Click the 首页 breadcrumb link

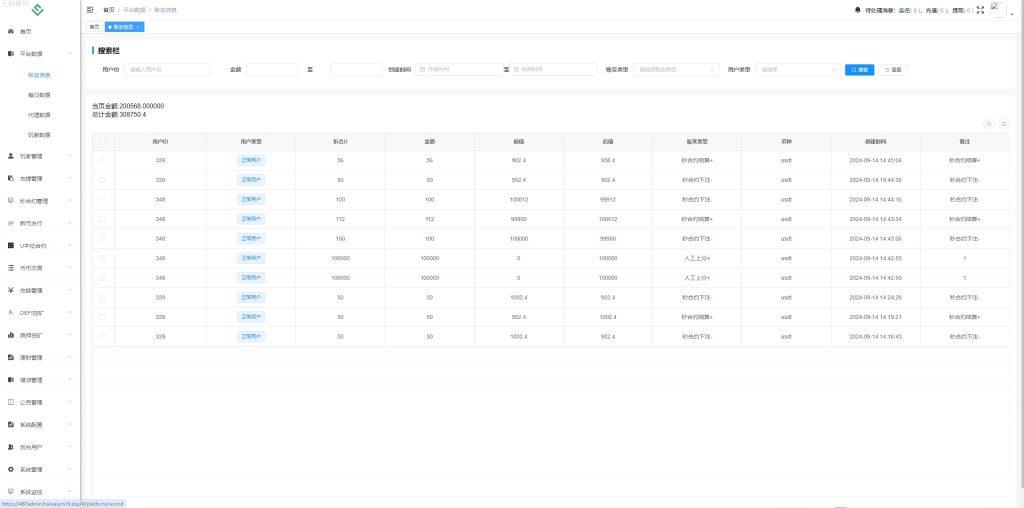[x=108, y=10]
